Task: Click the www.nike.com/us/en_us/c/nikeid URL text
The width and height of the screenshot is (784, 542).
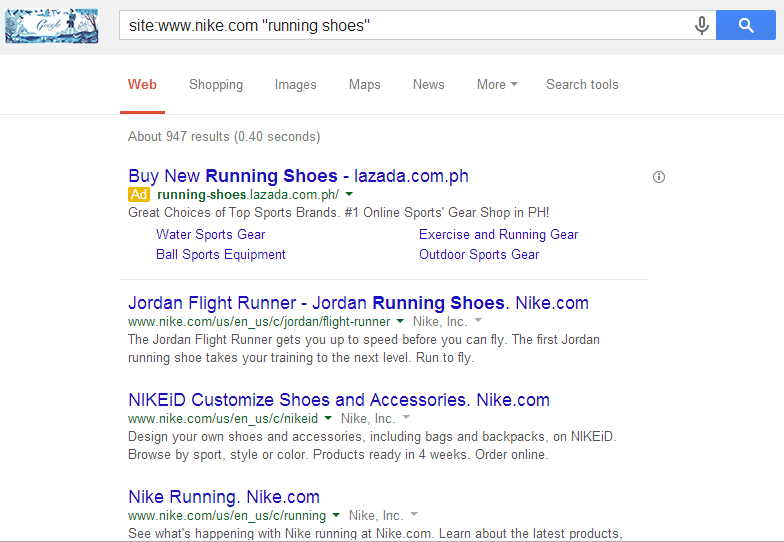Action: coord(223,418)
